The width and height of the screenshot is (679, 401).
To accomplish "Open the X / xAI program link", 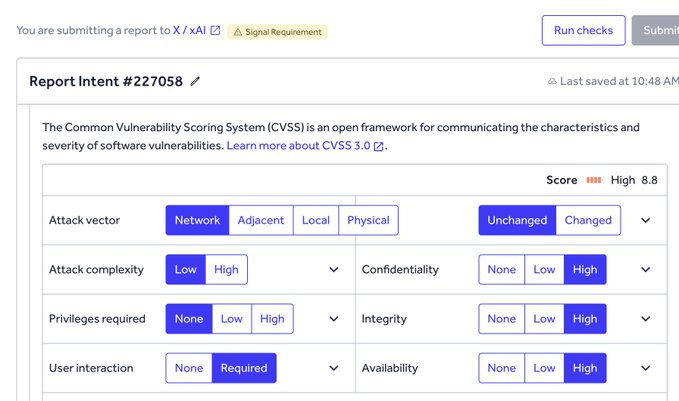I will click(x=189, y=30).
